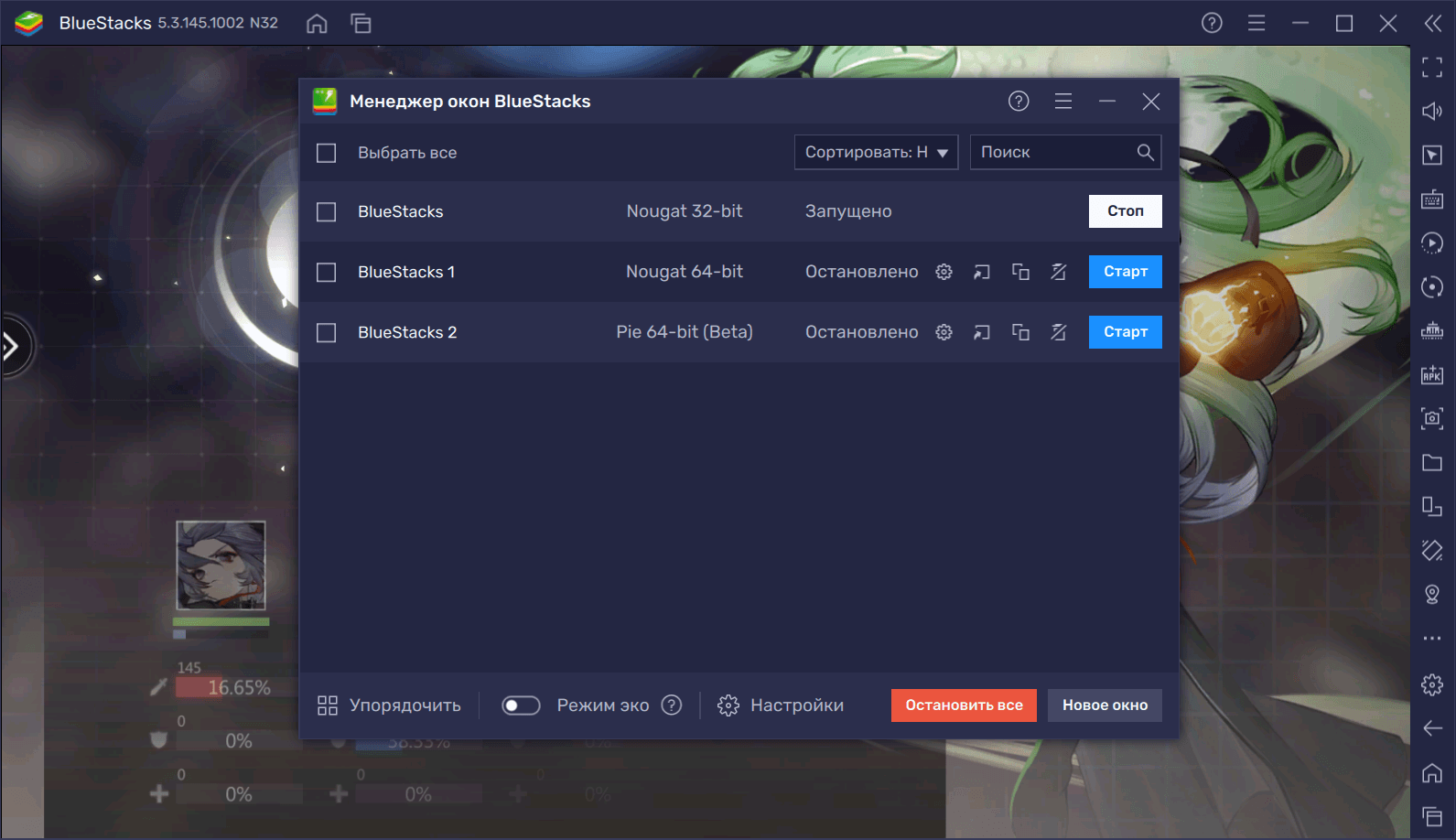Delete BlueStacks 1 instance icon
This screenshot has height=840, width=1456.
(1059, 272)
